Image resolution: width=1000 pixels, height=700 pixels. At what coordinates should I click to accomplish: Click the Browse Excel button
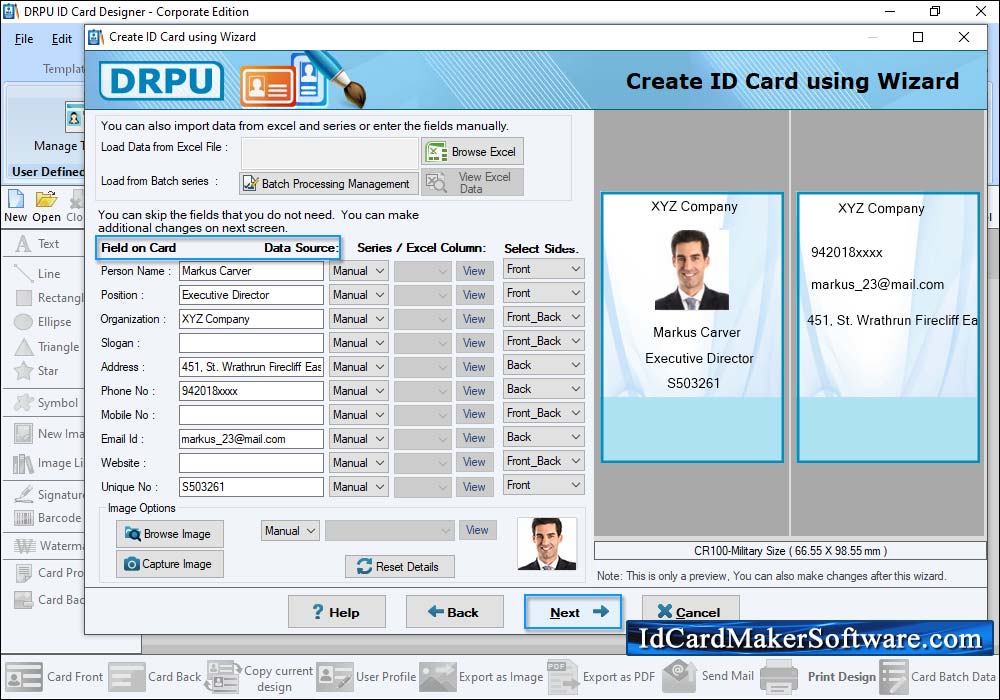472,152
